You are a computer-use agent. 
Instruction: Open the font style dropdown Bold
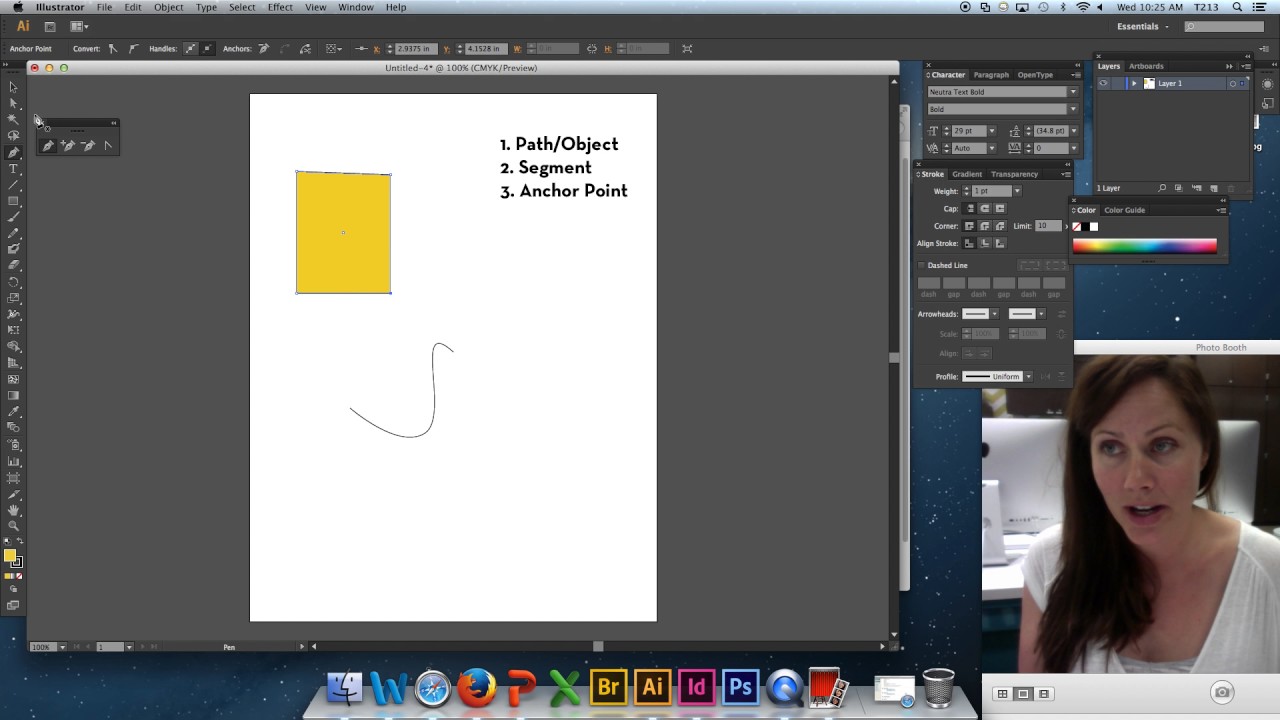(1072, 109)
